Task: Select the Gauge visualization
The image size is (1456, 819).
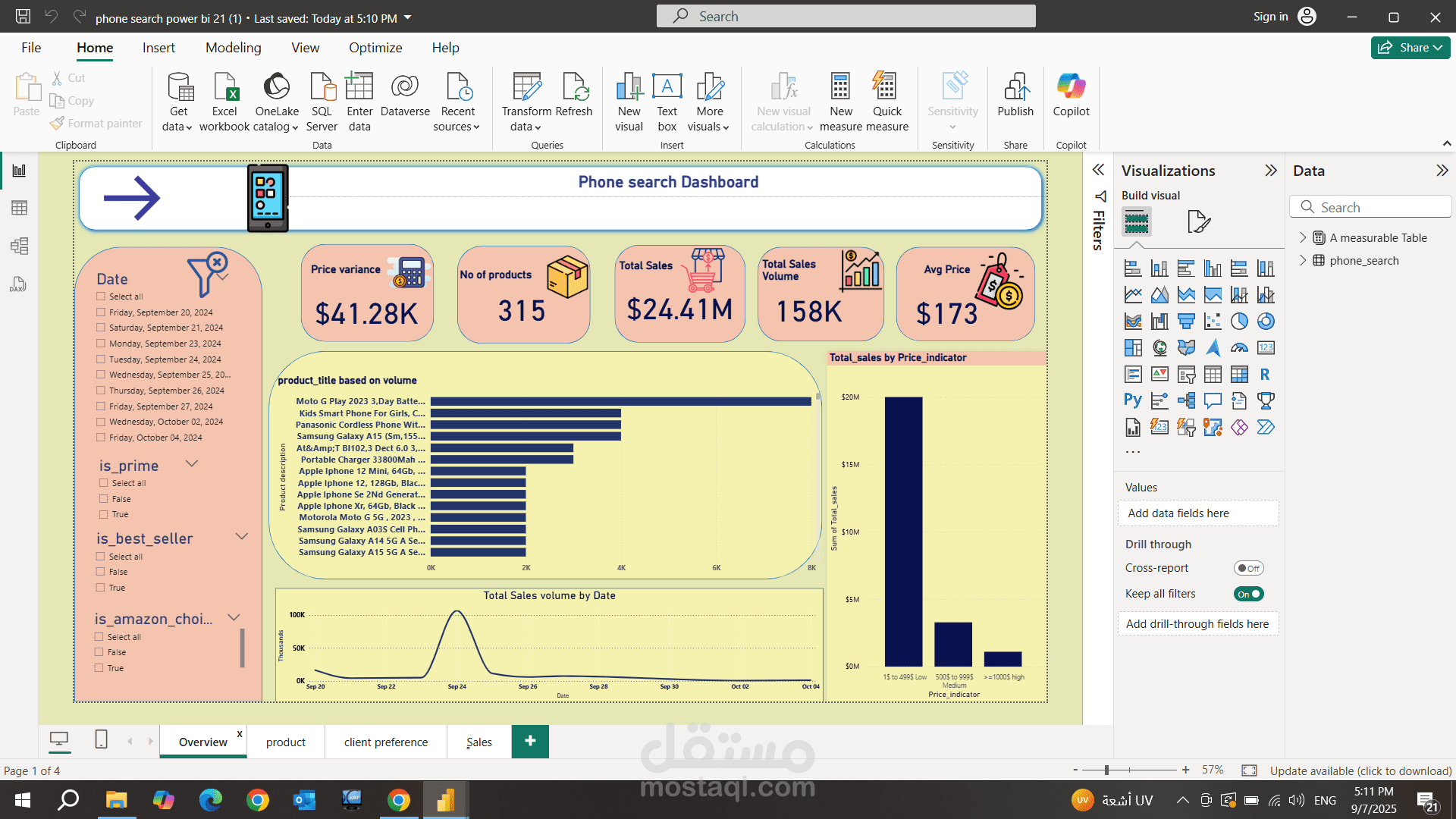Action: point(1239,348)
